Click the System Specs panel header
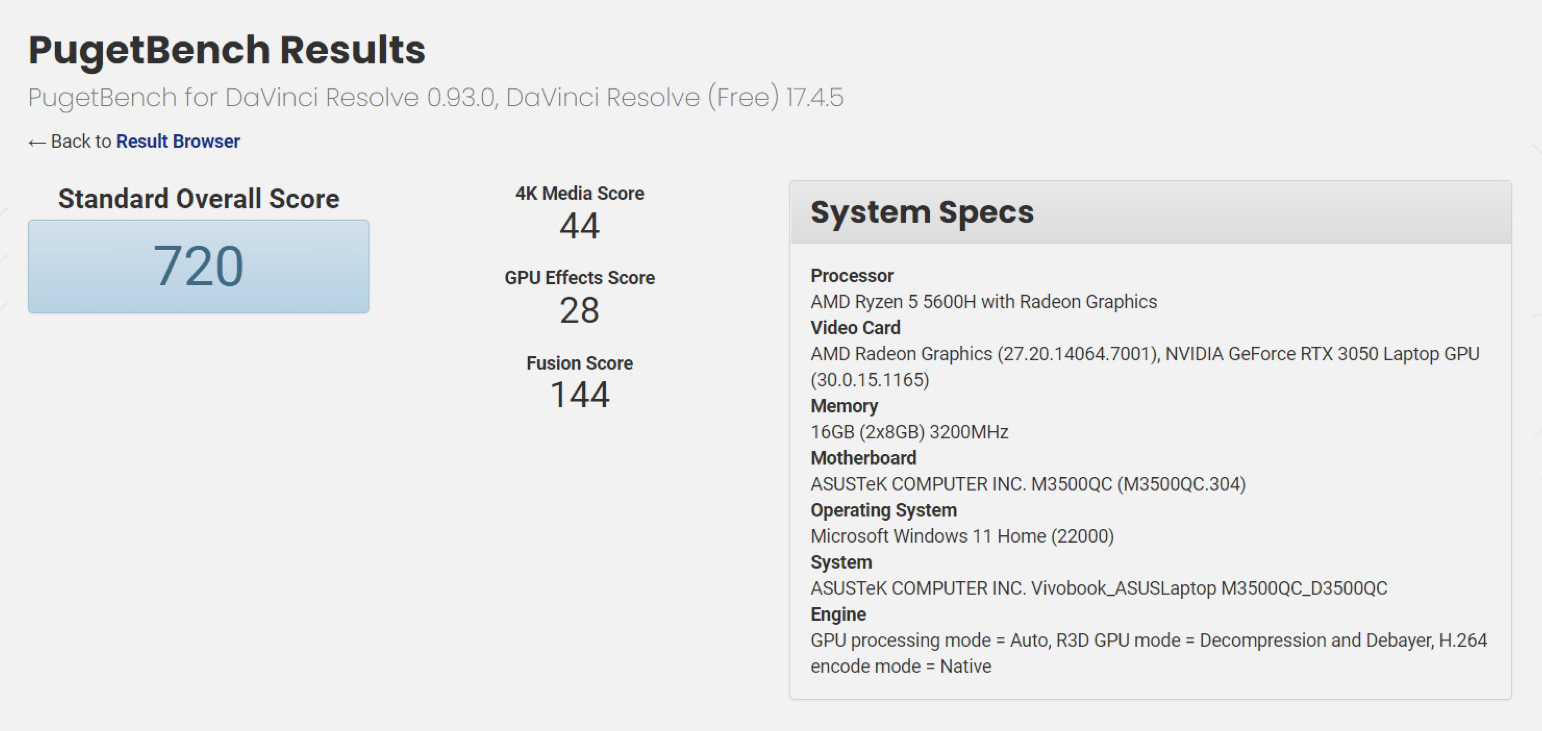Image resolution: width=1542 pixels, height=731 pixels. point(1149,213)
